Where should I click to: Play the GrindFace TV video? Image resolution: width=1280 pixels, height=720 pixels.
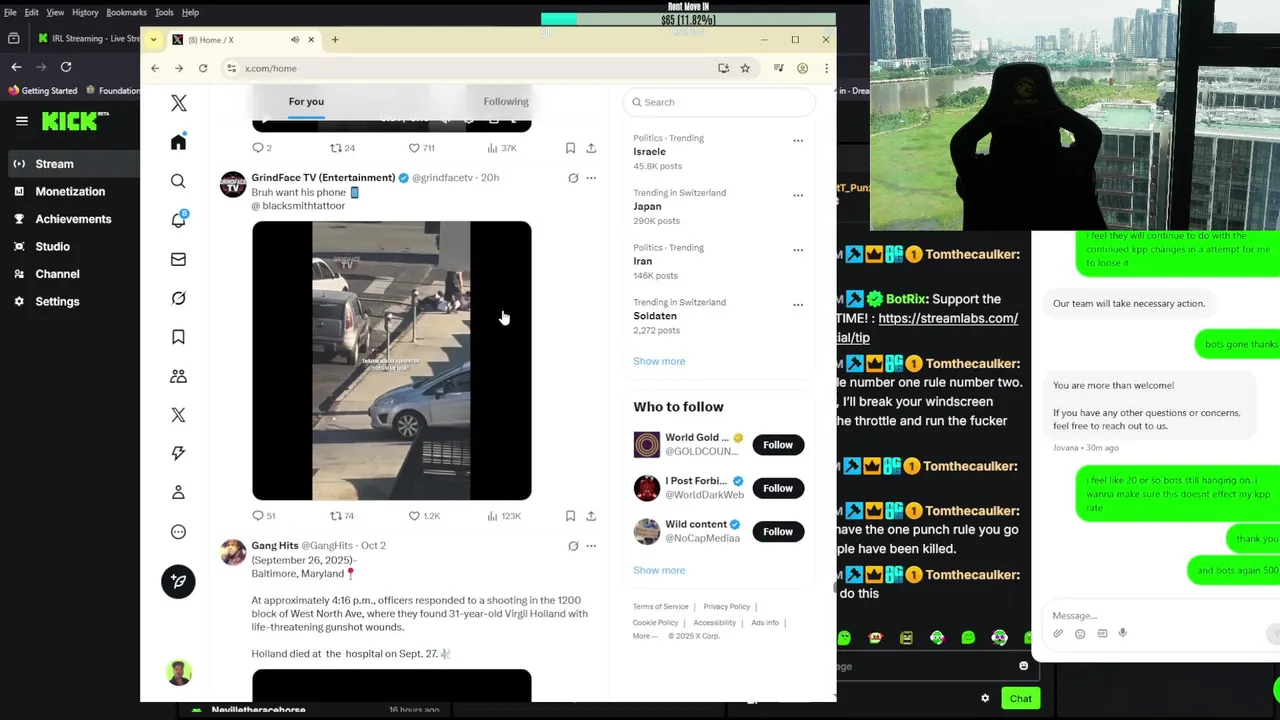click(x=392, y=360)
